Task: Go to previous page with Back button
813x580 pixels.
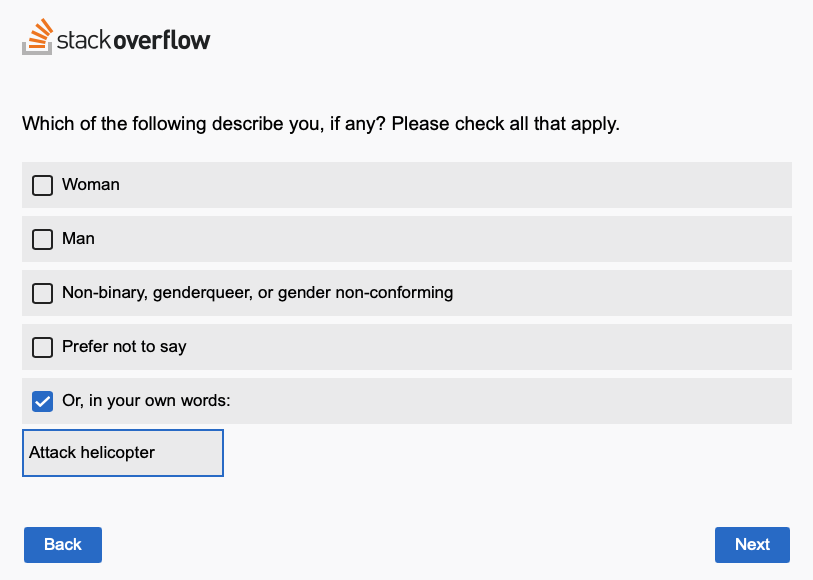Action: click(63, 545)
